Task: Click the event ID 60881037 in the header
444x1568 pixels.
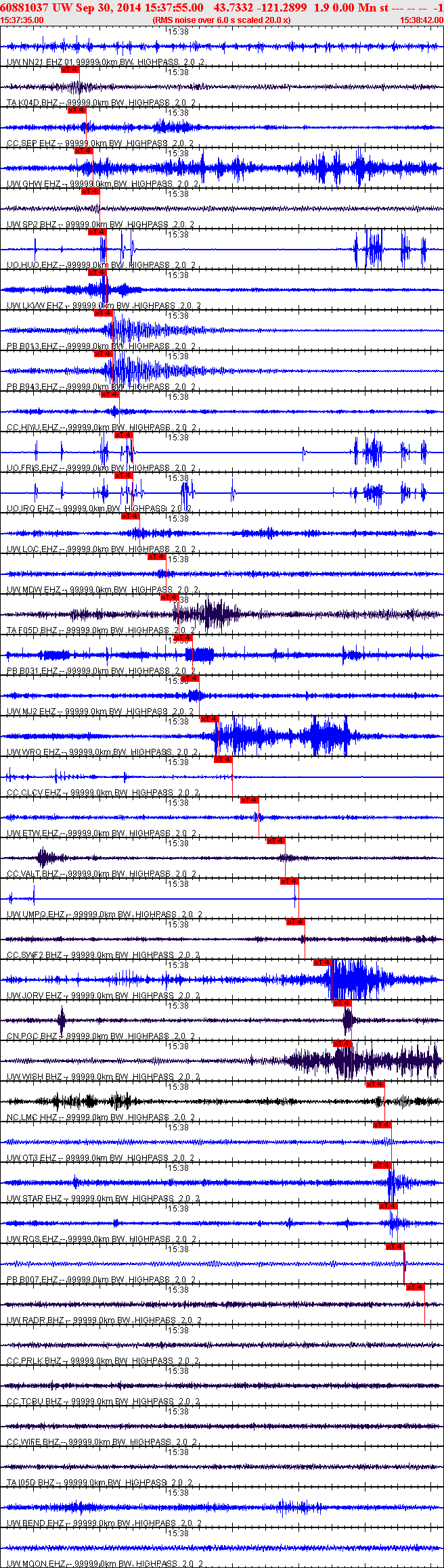Action: click(24, 7)
